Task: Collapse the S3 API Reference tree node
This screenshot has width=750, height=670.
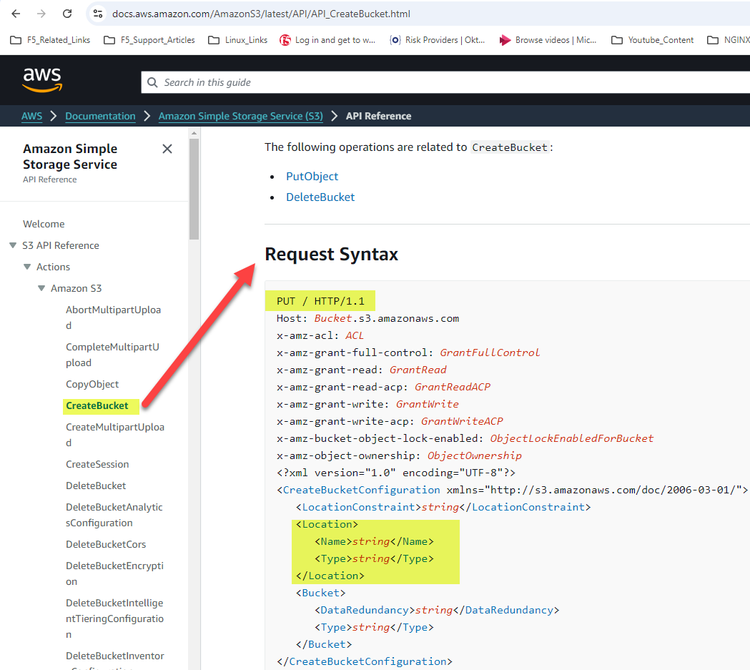Action: click(x=13, y=245)
